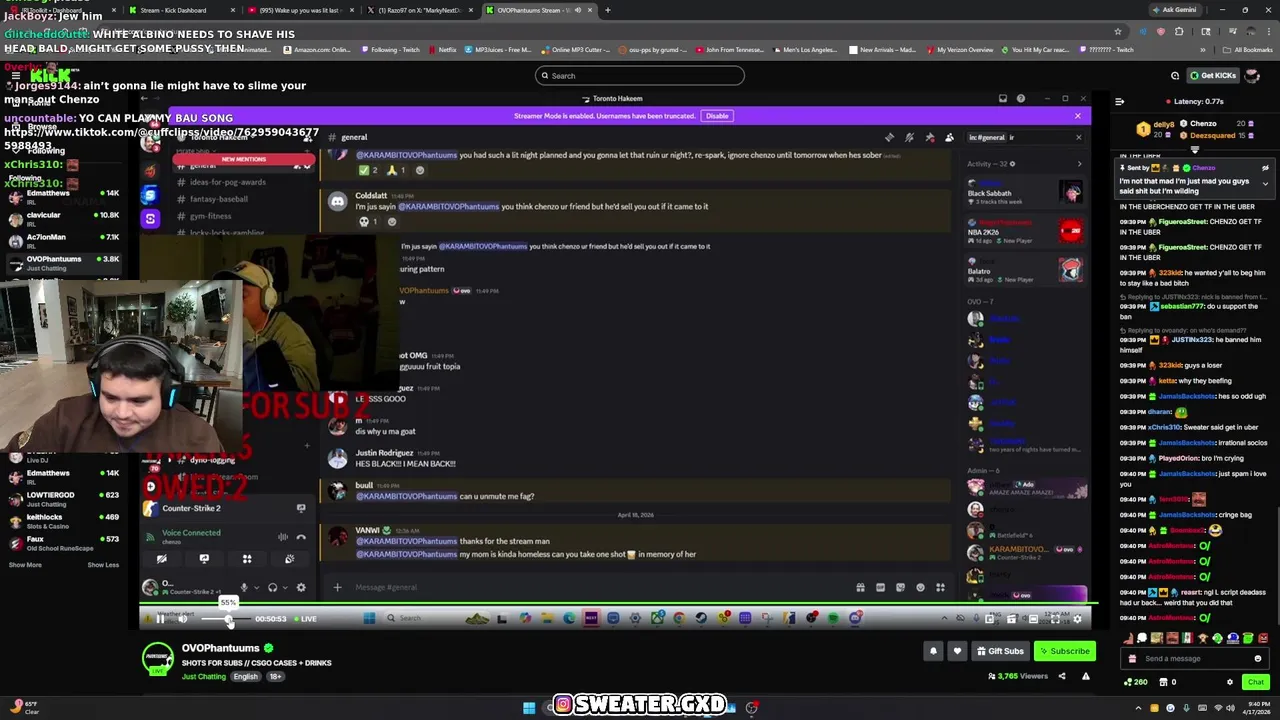Screen dimensions: 1280x720
Task: Hide the pinned message eye icon
Action: click(x=1265, y=168)
